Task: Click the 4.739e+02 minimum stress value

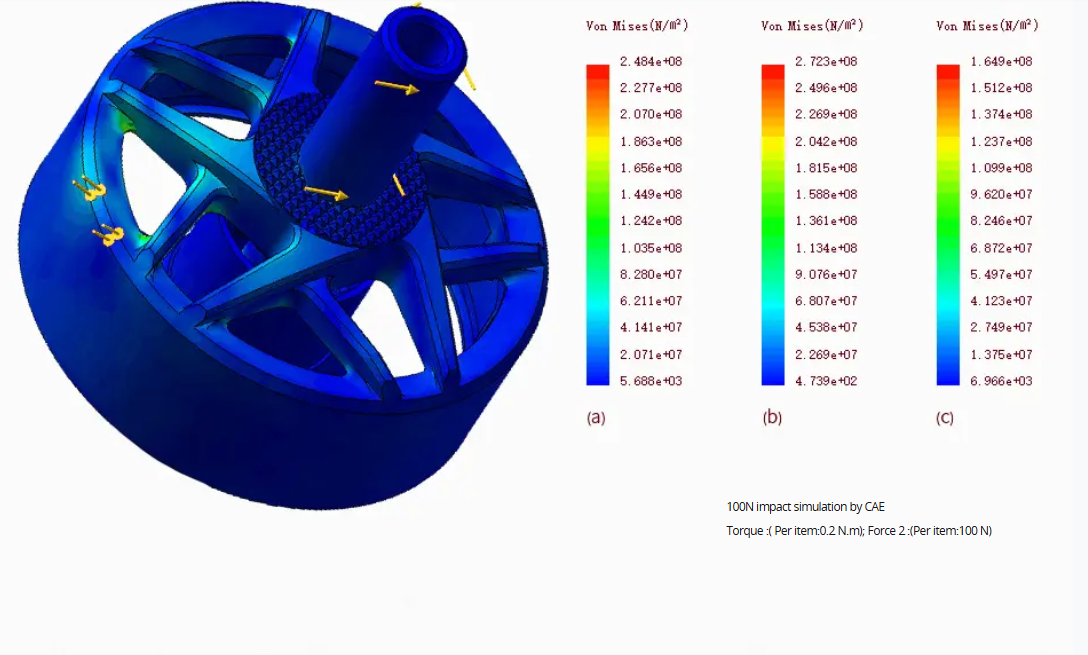Action: click(826, 381)
